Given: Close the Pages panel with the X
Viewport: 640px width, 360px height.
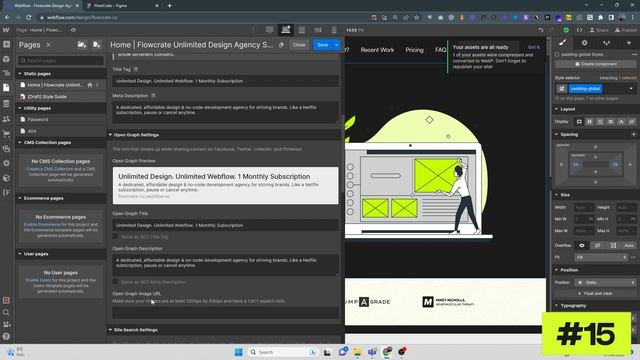Looking at the screenshot, I should tap(48, 44).
